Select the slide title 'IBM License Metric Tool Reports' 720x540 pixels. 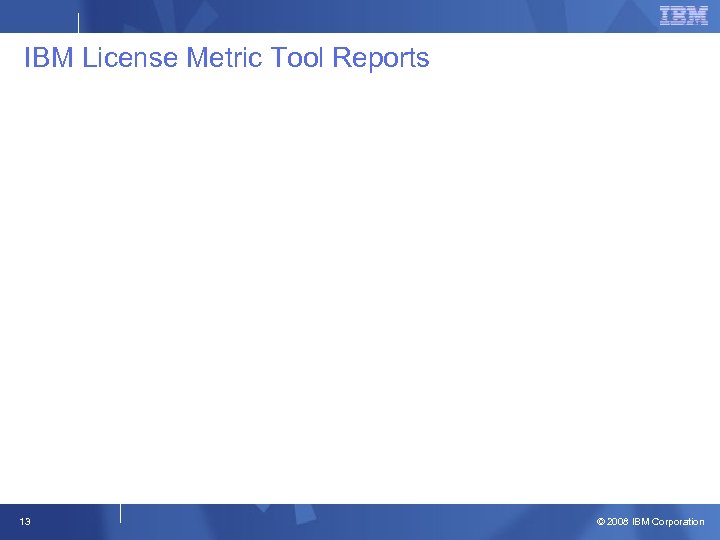[226, 57]
